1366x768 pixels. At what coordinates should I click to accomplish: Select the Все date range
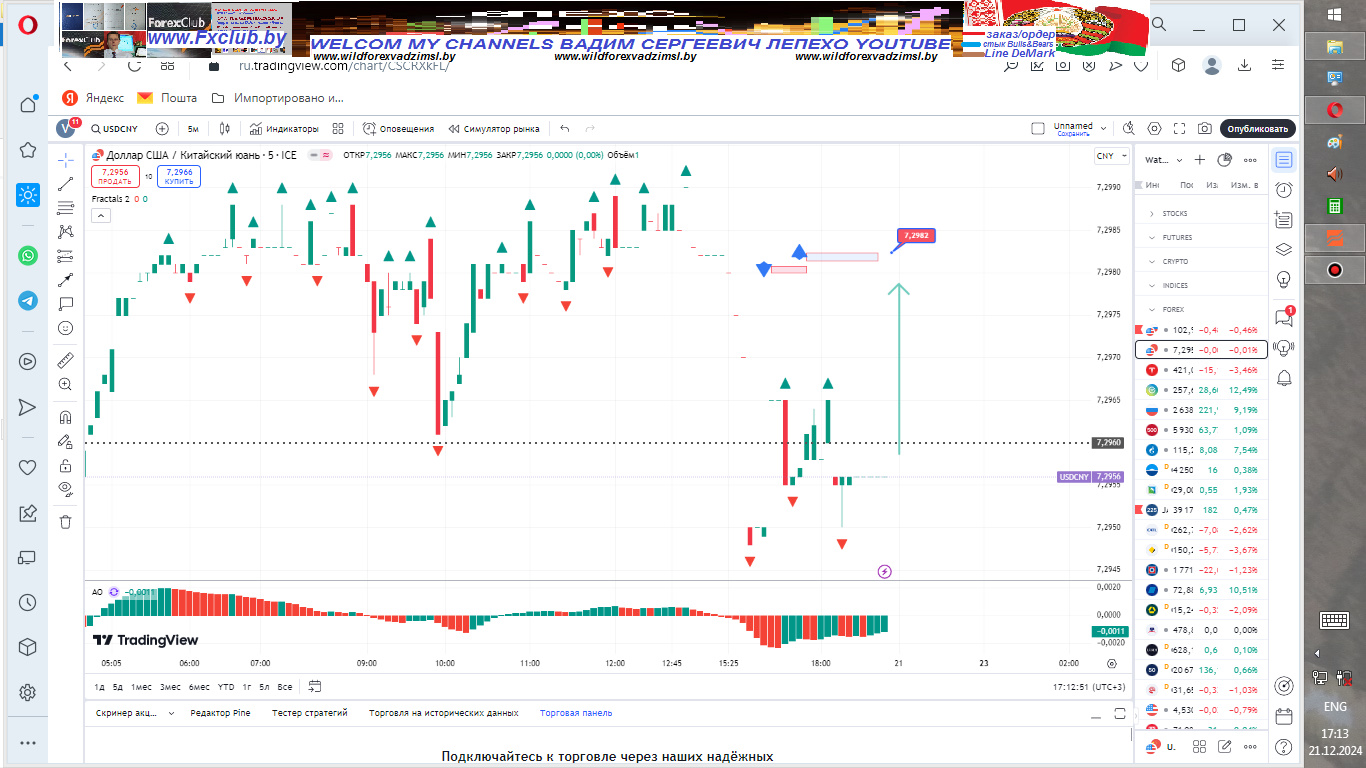(285, 687)
